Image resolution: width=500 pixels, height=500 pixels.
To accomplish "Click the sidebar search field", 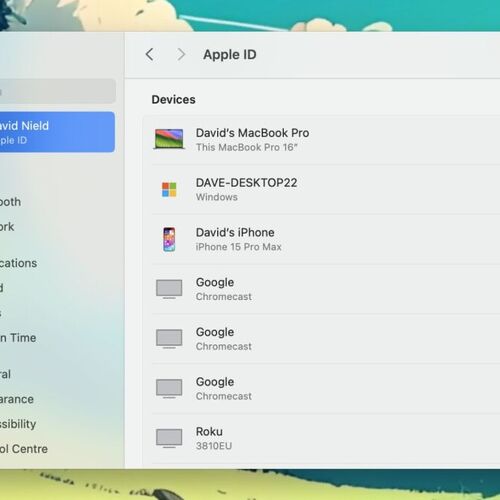I will tap(58, 91).
